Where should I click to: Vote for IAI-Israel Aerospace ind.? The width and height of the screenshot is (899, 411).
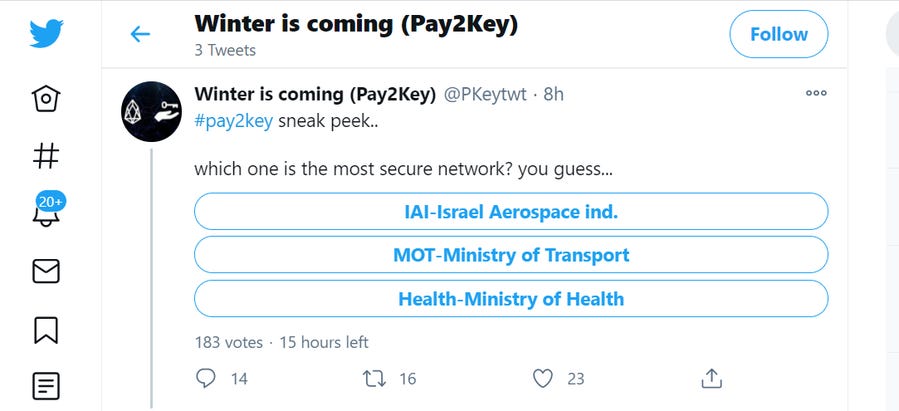coord(511,211)
